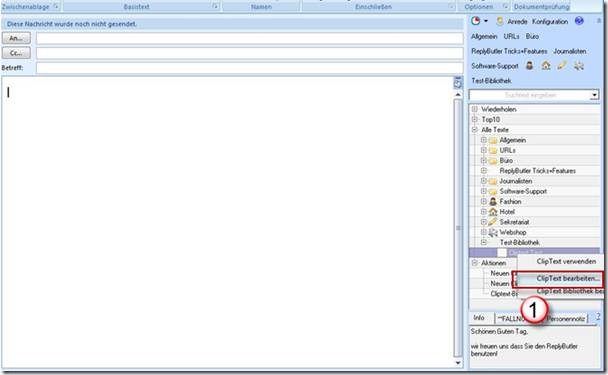Open the dropdown arrow beside the pie icon

point(486,21)
